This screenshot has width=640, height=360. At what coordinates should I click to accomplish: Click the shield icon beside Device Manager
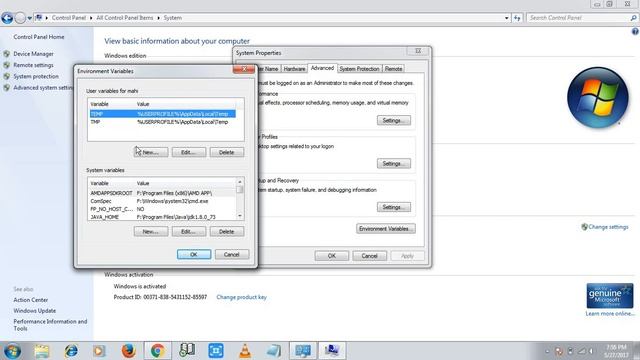[7, 53]
